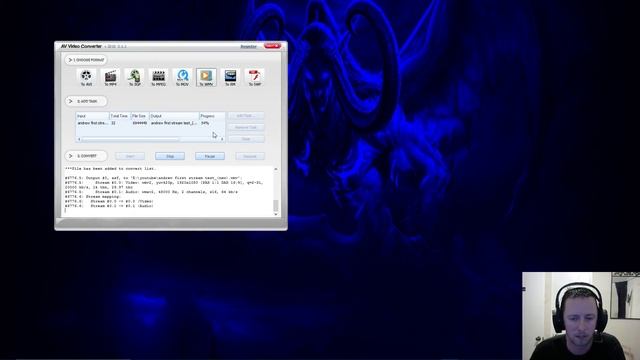This screenshot has width=640, height=360.
Task: Expand the 2. Add Task step arrow
Action: pyautogui.click(x=70, y=101)
